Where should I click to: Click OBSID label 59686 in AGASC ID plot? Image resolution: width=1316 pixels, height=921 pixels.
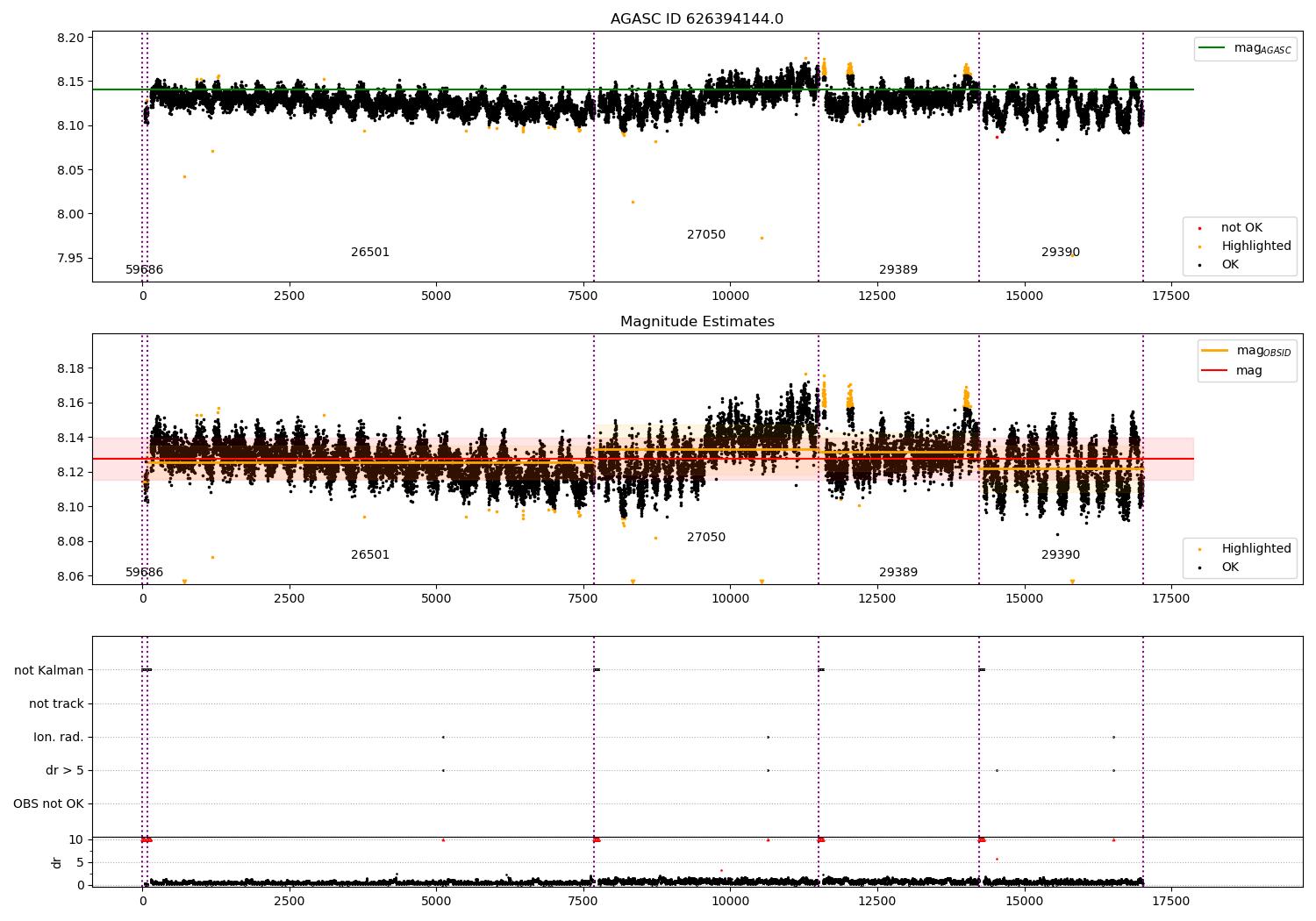pos(144,270)
